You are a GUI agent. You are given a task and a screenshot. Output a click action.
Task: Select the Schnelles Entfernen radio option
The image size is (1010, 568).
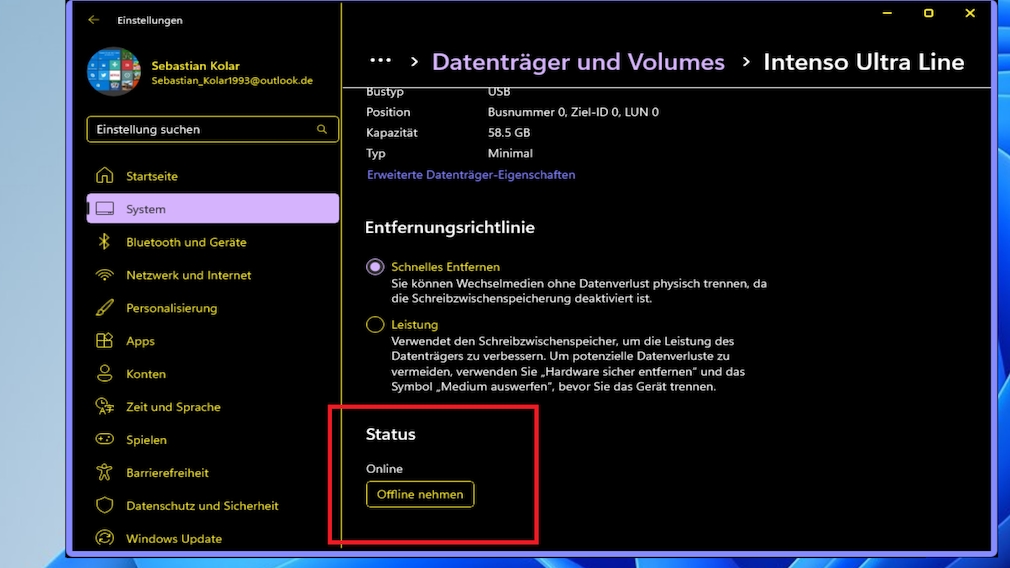tap(375, 267)
